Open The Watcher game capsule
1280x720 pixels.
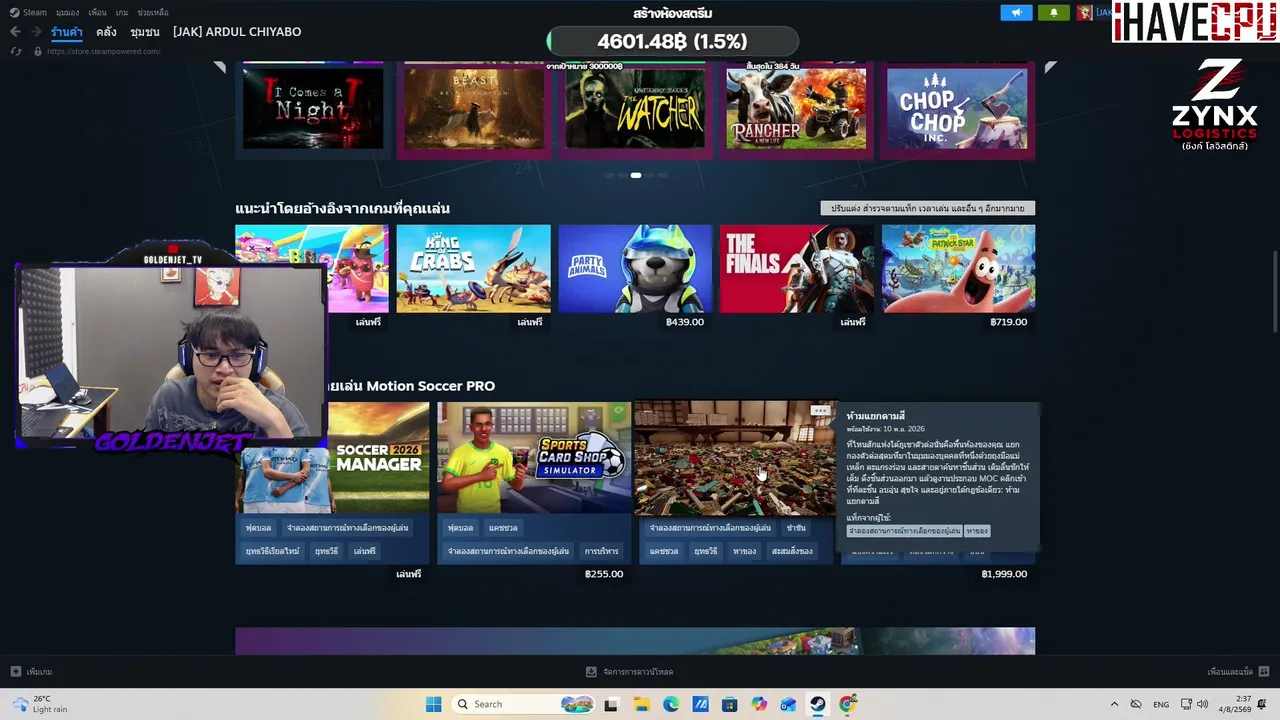(x=634, y=108)
